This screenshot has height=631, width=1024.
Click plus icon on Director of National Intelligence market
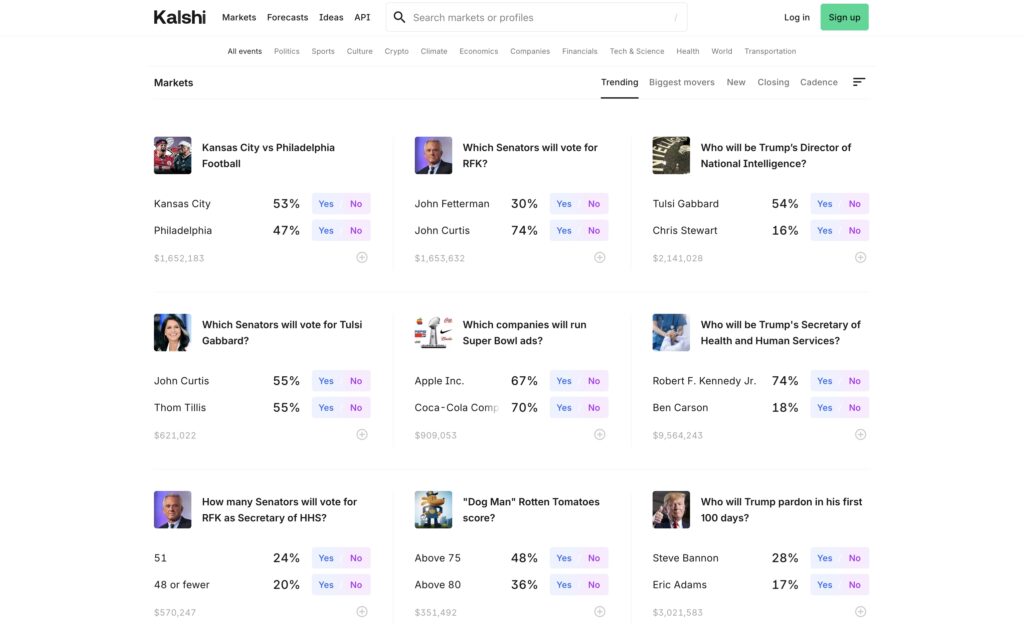tap(861, 257)
